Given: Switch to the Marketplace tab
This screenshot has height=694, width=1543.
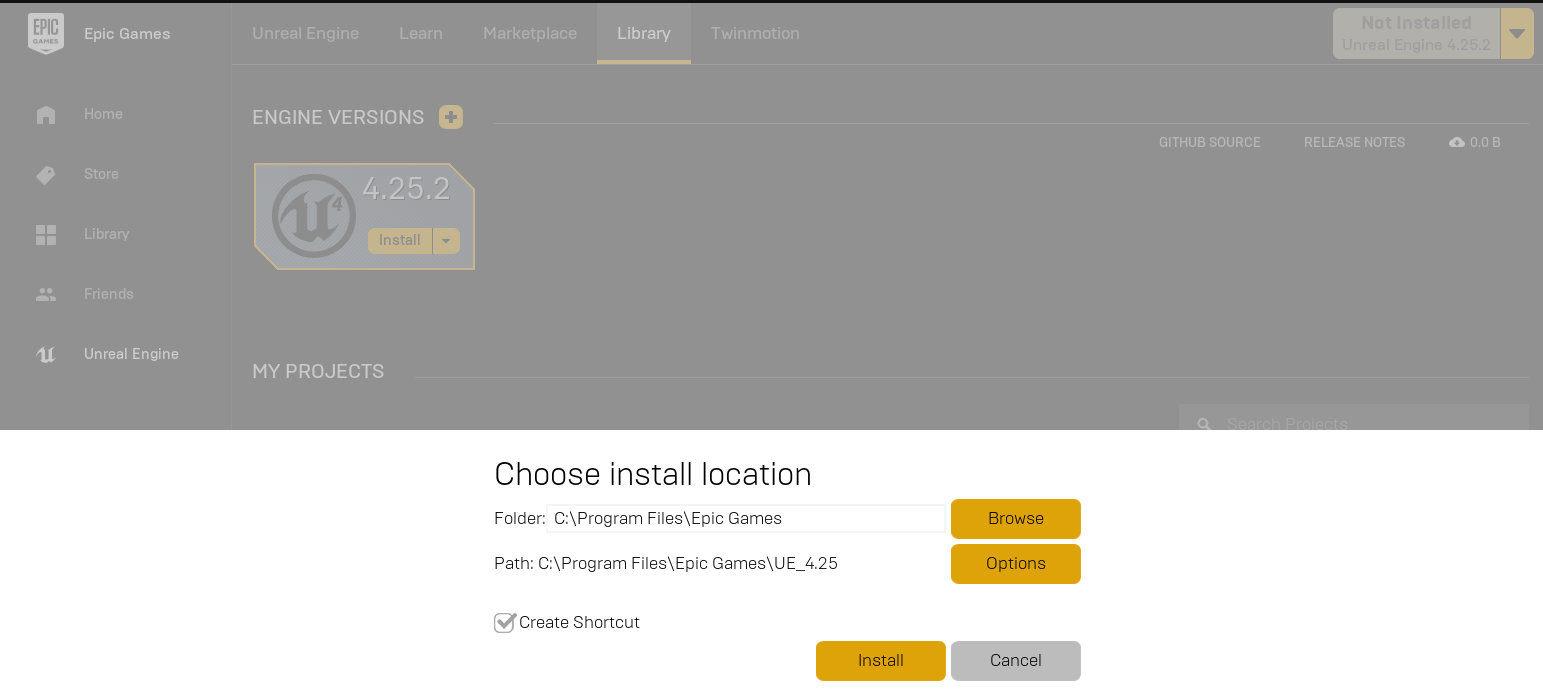Looking at the screenshot, I should [x=529, y=33].
